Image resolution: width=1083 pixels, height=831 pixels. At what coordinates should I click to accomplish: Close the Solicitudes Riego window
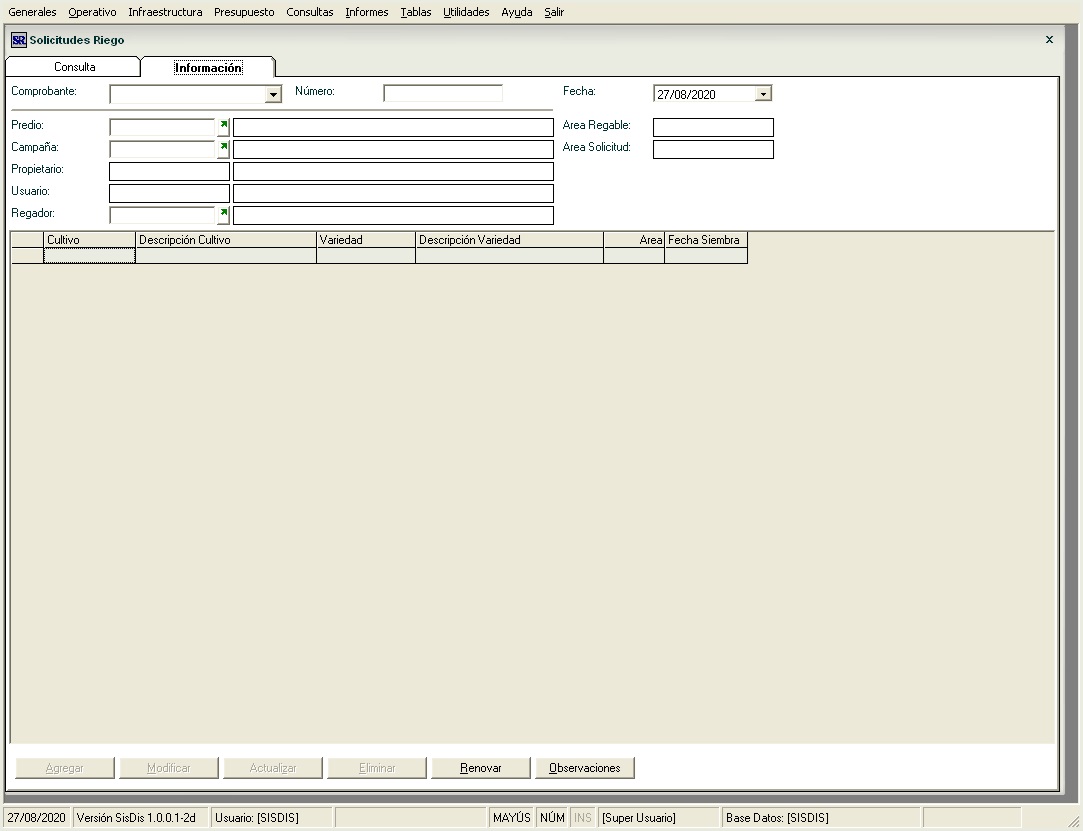tap(1049, 40)
